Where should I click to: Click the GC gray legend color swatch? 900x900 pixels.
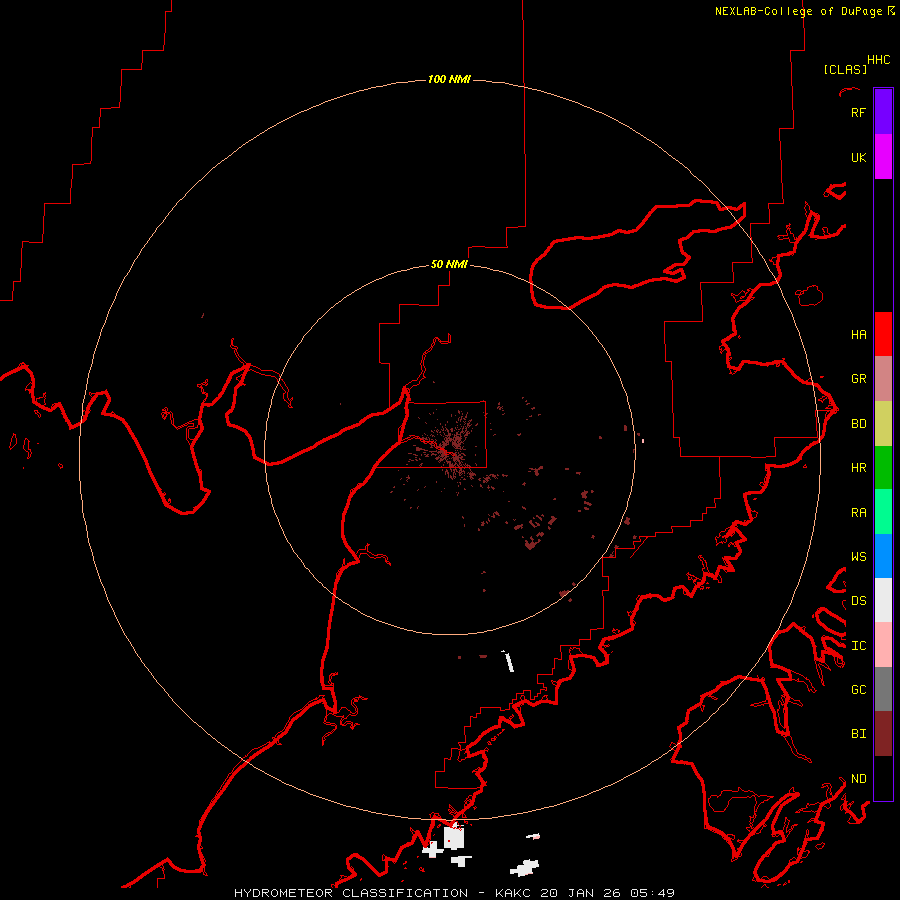point(883,689)
